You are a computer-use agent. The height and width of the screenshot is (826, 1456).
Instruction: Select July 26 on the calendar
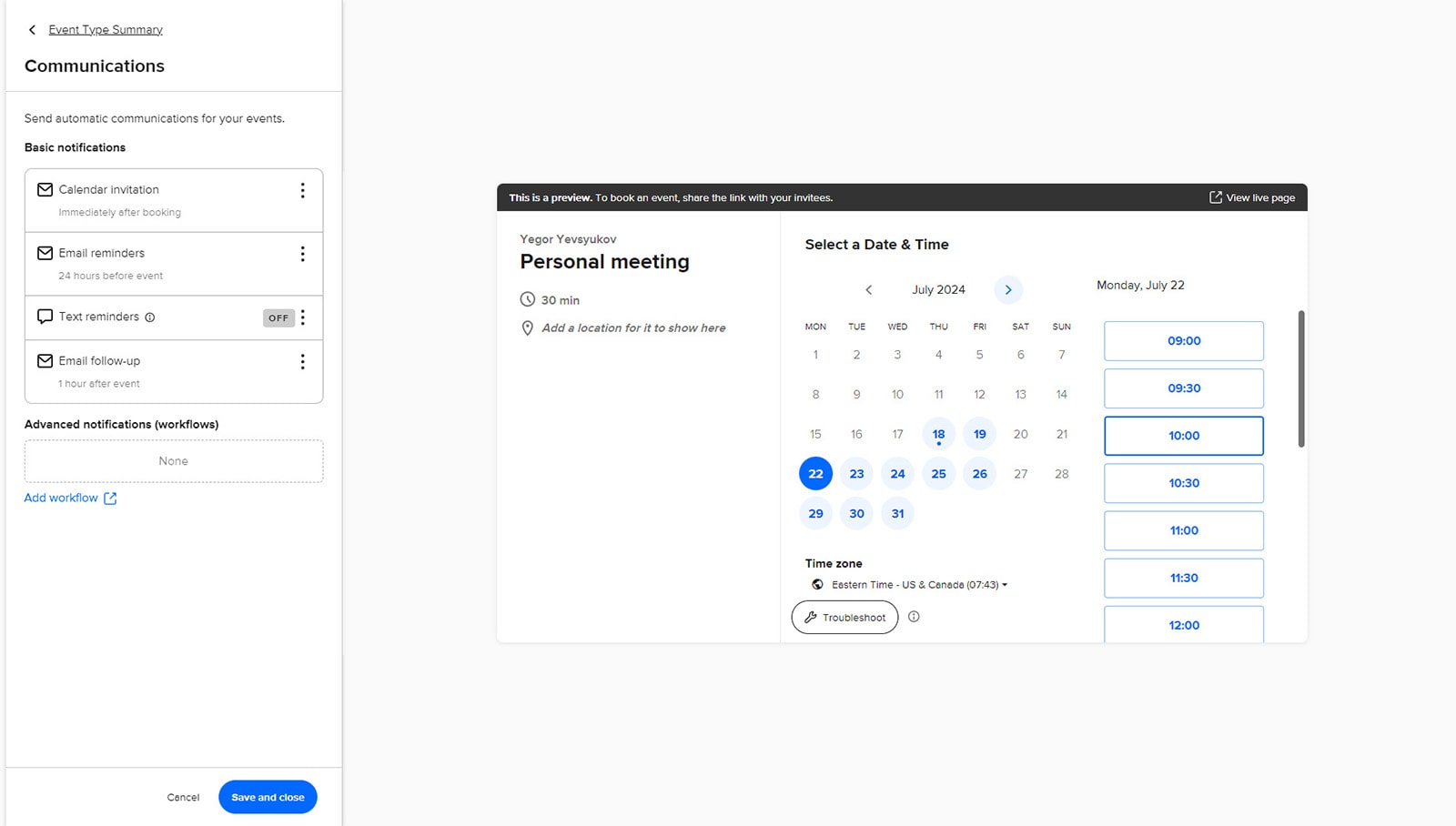click(x=979, y=474)
